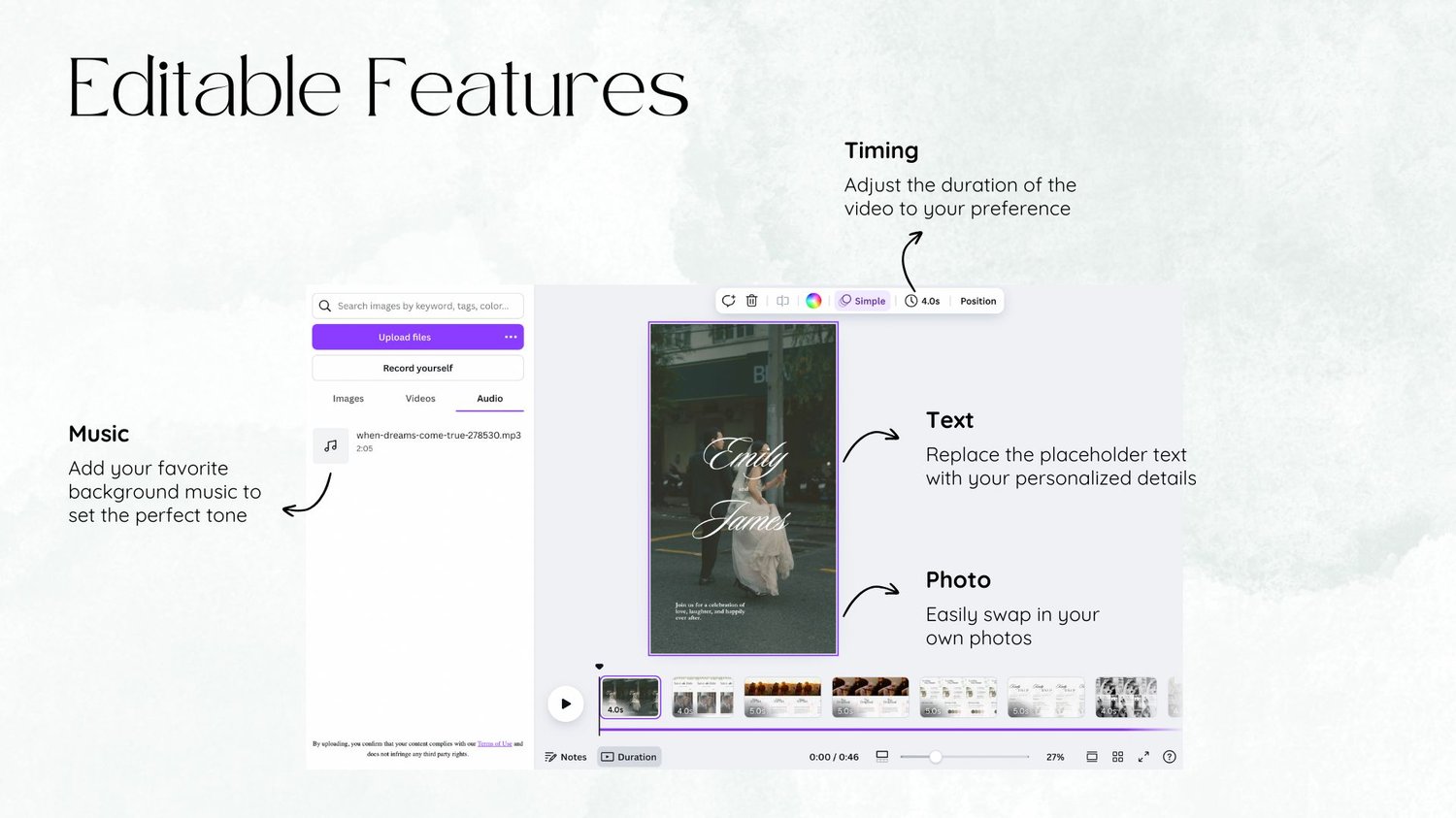Select the James script text on canvas
The height and width of the screenshot is (818, 1456).
tap(742, 520)
